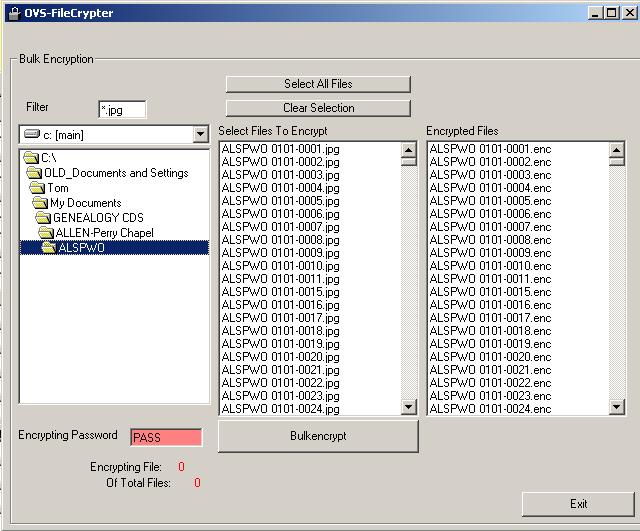Click encrypted file ALSPWO 0101-0006.enc
The height and width of the screenshot is (531, 640).
tap(490, 213)
